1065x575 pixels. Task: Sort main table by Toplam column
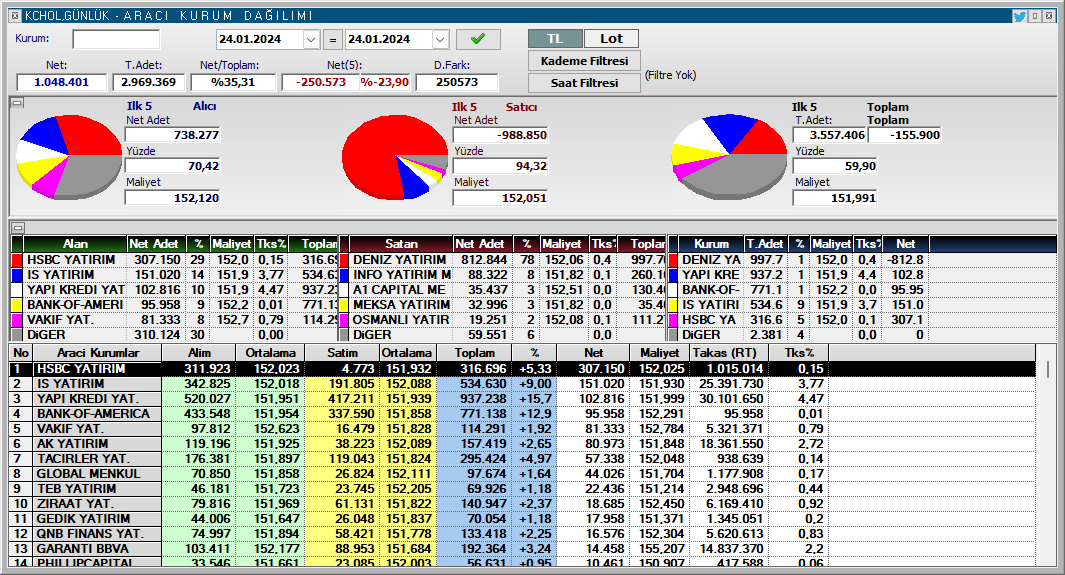475,353
